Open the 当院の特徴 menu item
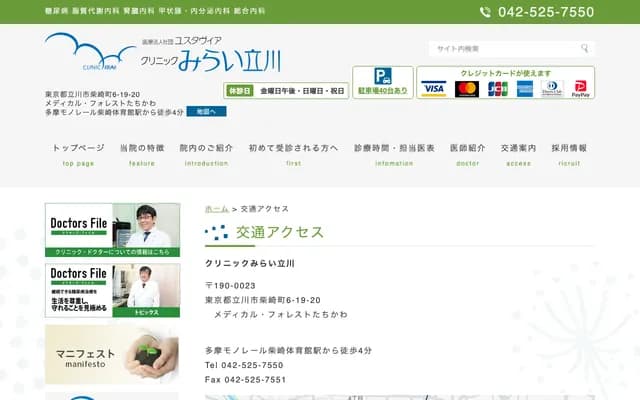The height and width of the screenshot is (400, 640). coord(142,153)
